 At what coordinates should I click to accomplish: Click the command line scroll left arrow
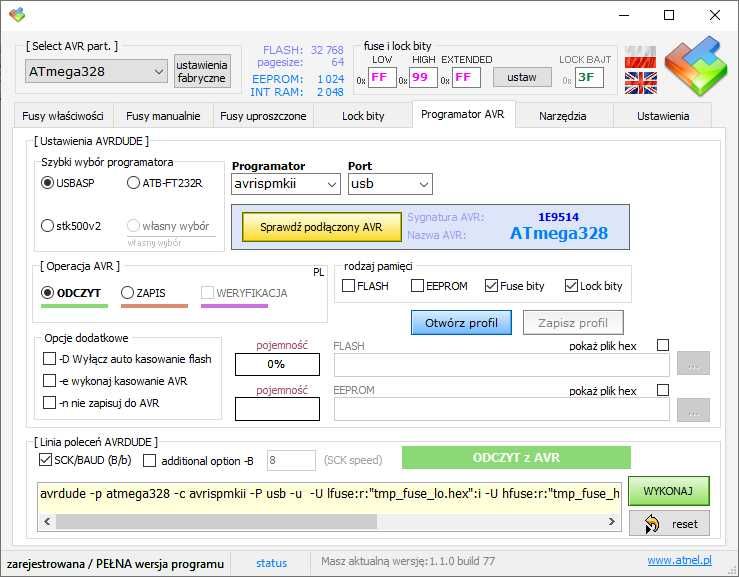click(47, 521)
